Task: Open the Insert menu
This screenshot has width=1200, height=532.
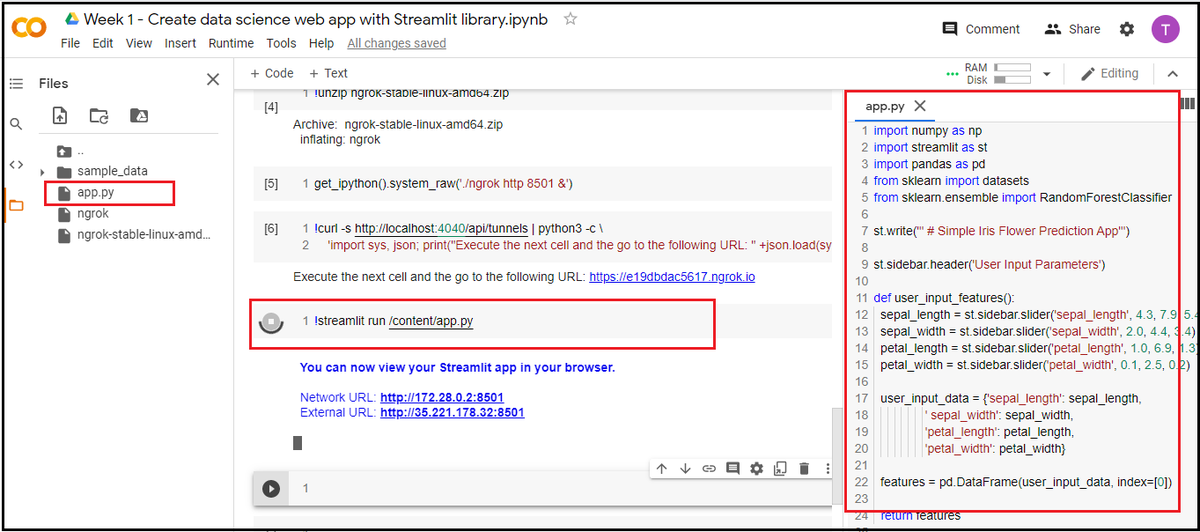Action: pos(180,43)
